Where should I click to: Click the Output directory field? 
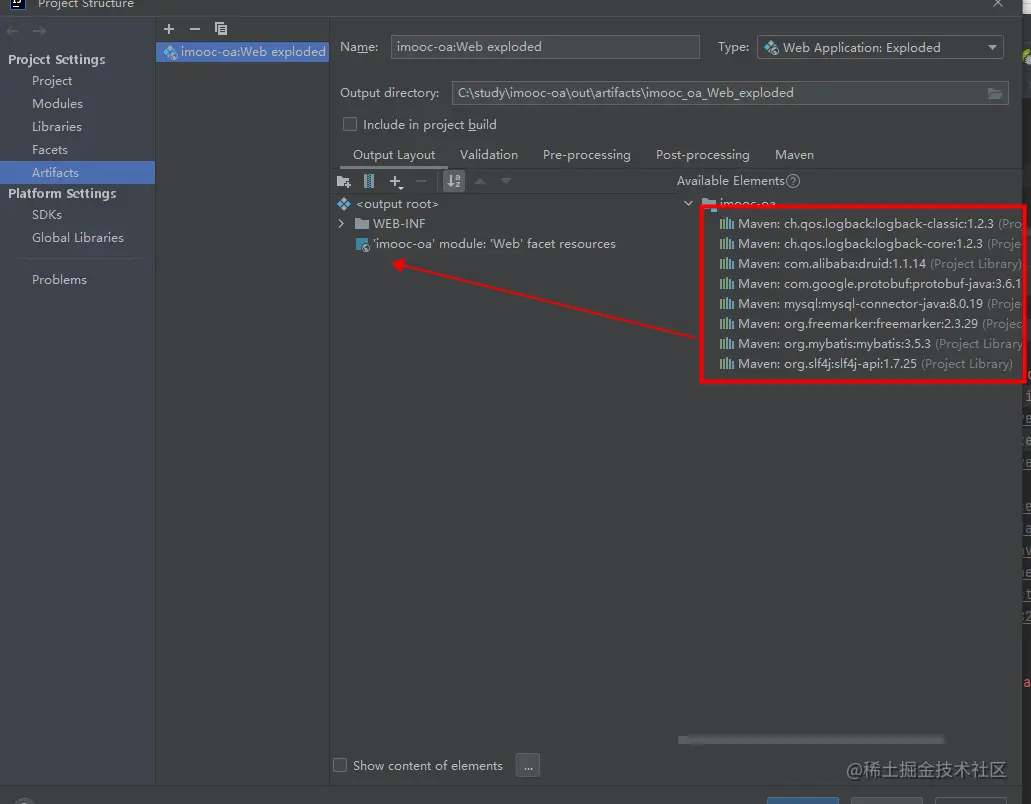pos(730,93)
